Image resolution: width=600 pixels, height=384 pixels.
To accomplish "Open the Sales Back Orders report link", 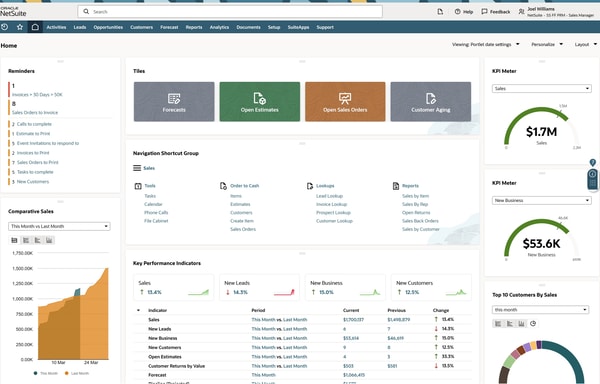I will tap(420, 221).
